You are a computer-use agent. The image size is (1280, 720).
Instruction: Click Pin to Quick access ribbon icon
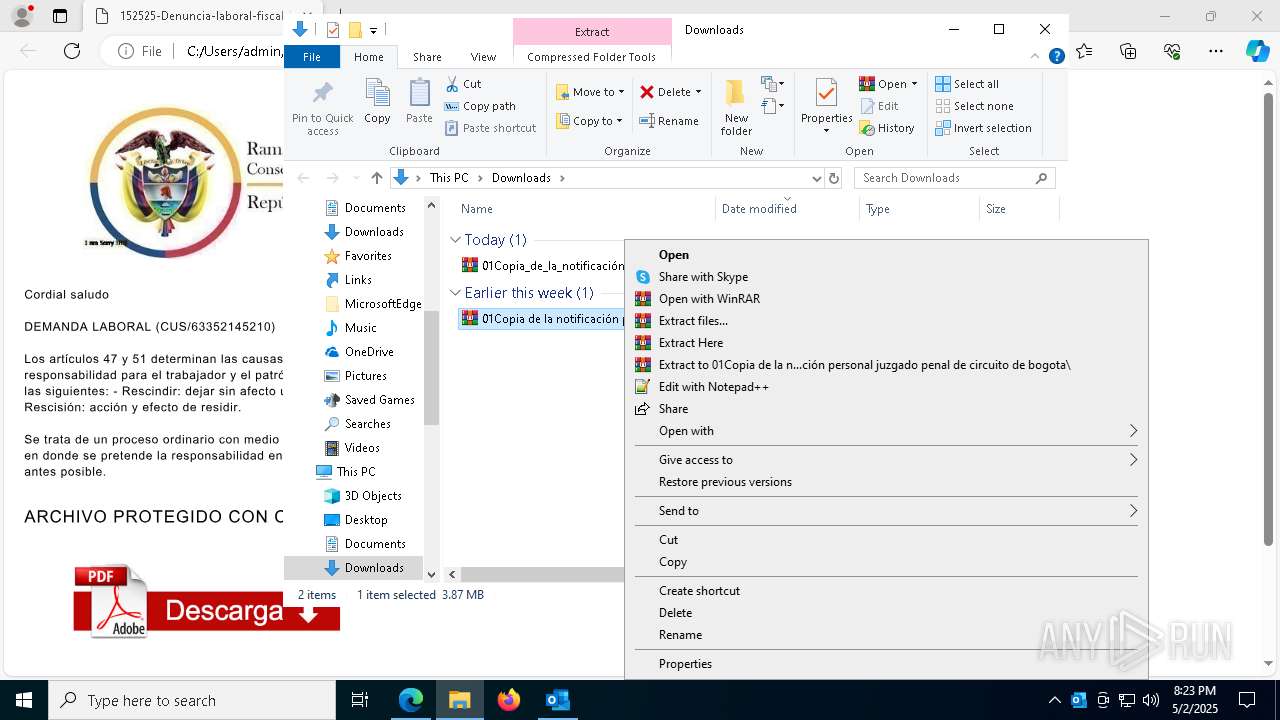(322, 108)
